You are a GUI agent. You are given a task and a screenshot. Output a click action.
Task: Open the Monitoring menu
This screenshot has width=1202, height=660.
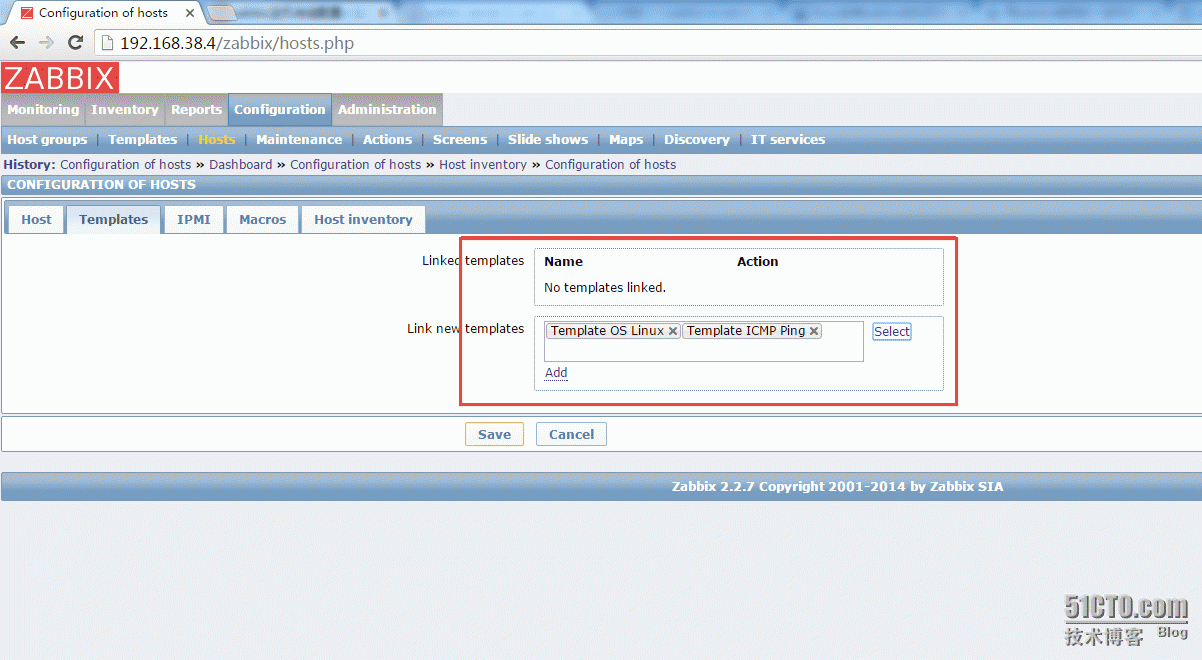[43, 110]
